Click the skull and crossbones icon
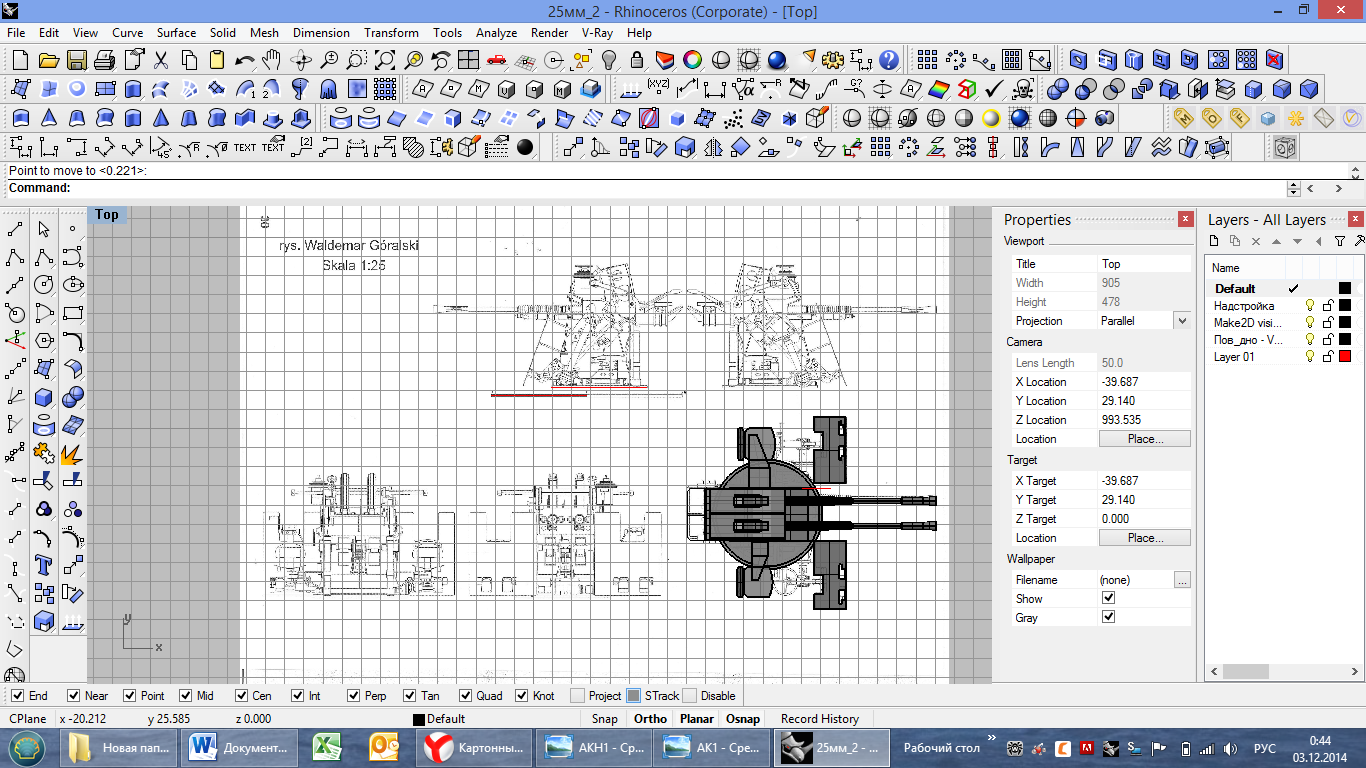Image resolution: width=1366 pixels, height=768 pixels. pyautogui.click(x=1022, y=89)
